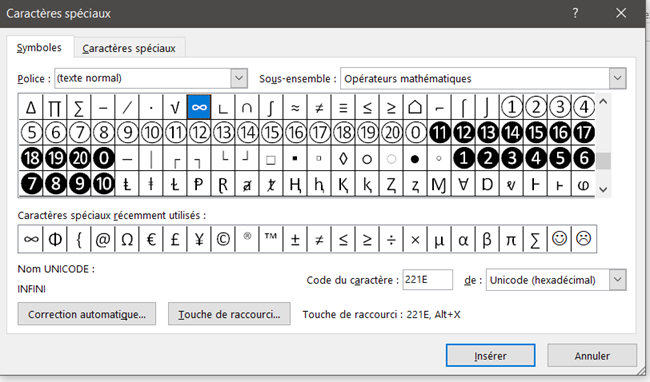Image resolution: width=650 pixels, height=382 pixels.
Task: Open the Symboles tab
Action: coord(39,48)
